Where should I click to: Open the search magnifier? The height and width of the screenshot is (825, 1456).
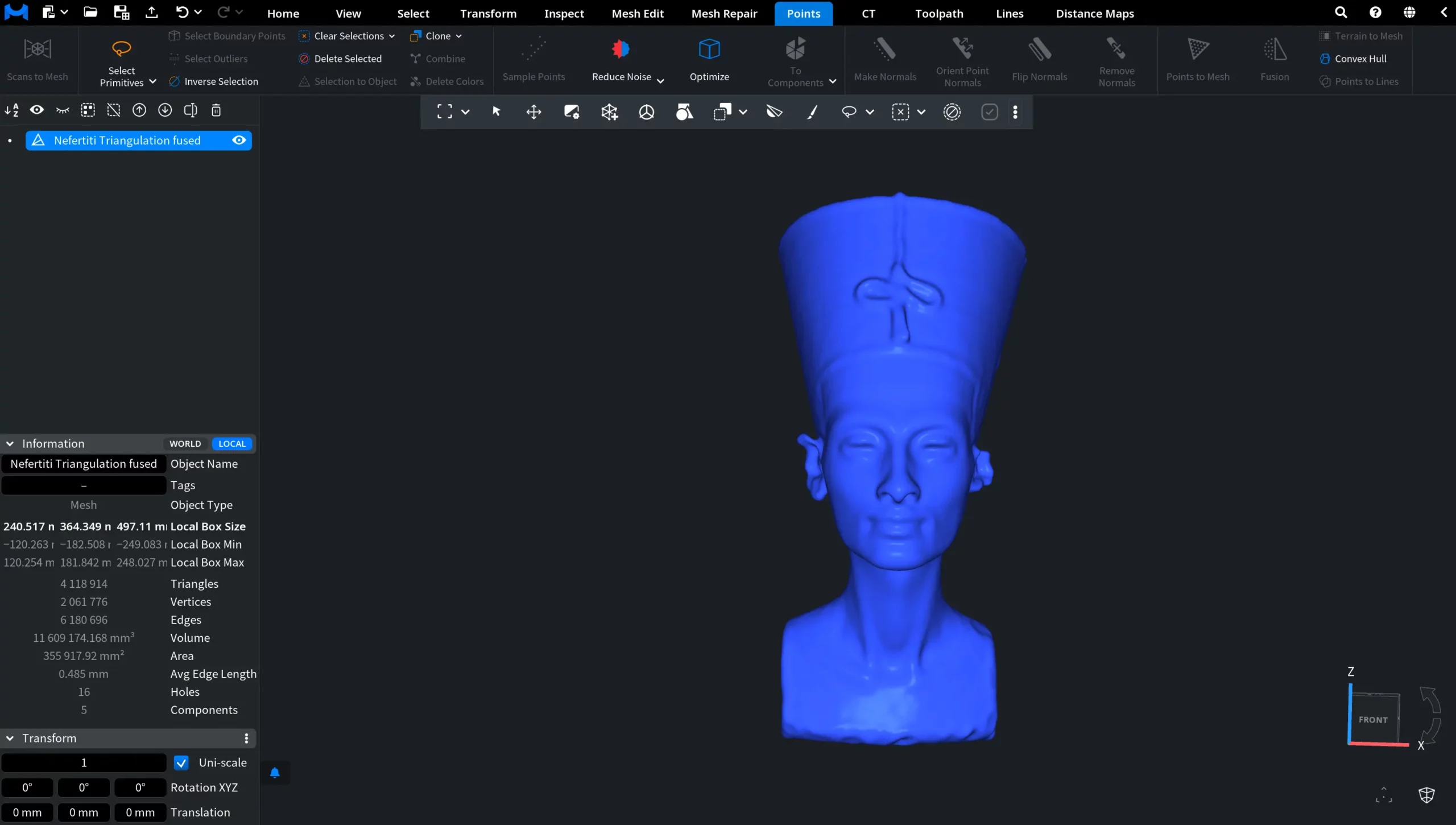click(1341, 13)
